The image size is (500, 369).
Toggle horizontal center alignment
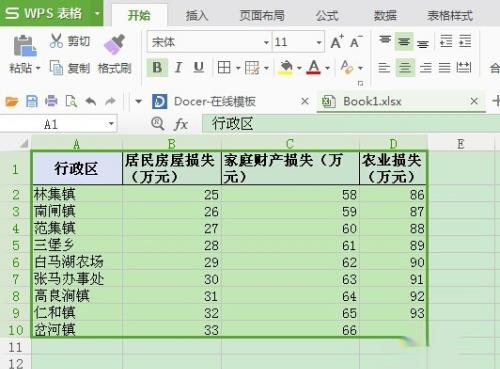click(x=405, y=68)
